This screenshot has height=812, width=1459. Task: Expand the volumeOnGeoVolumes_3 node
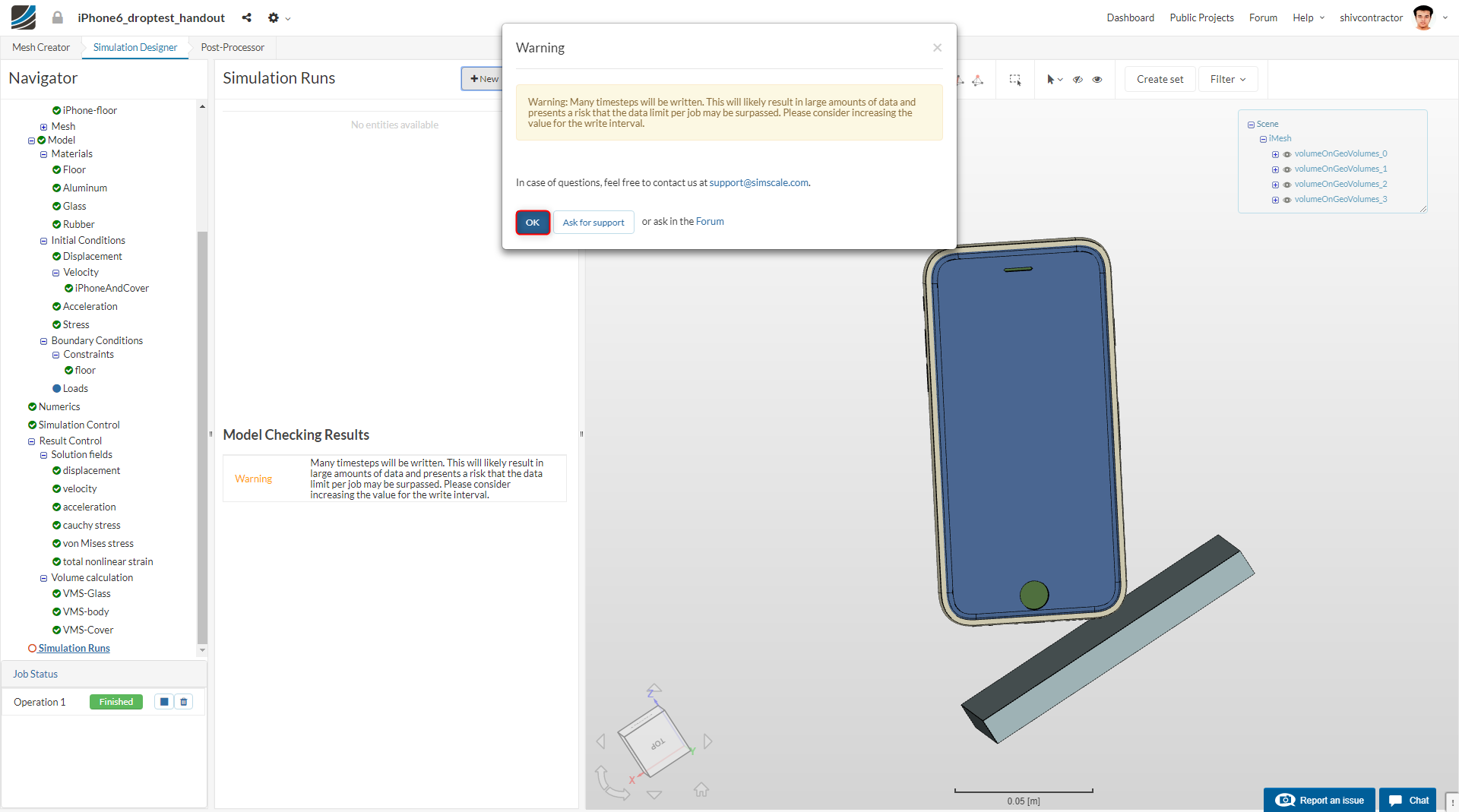point(1275,200)
